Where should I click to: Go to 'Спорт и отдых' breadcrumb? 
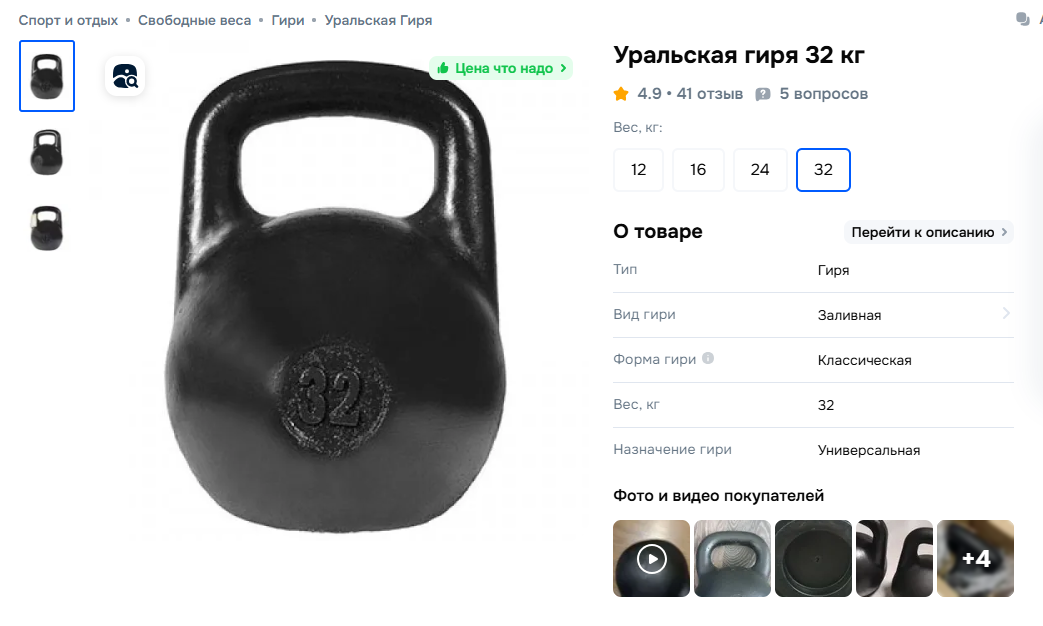coord(68,21)
